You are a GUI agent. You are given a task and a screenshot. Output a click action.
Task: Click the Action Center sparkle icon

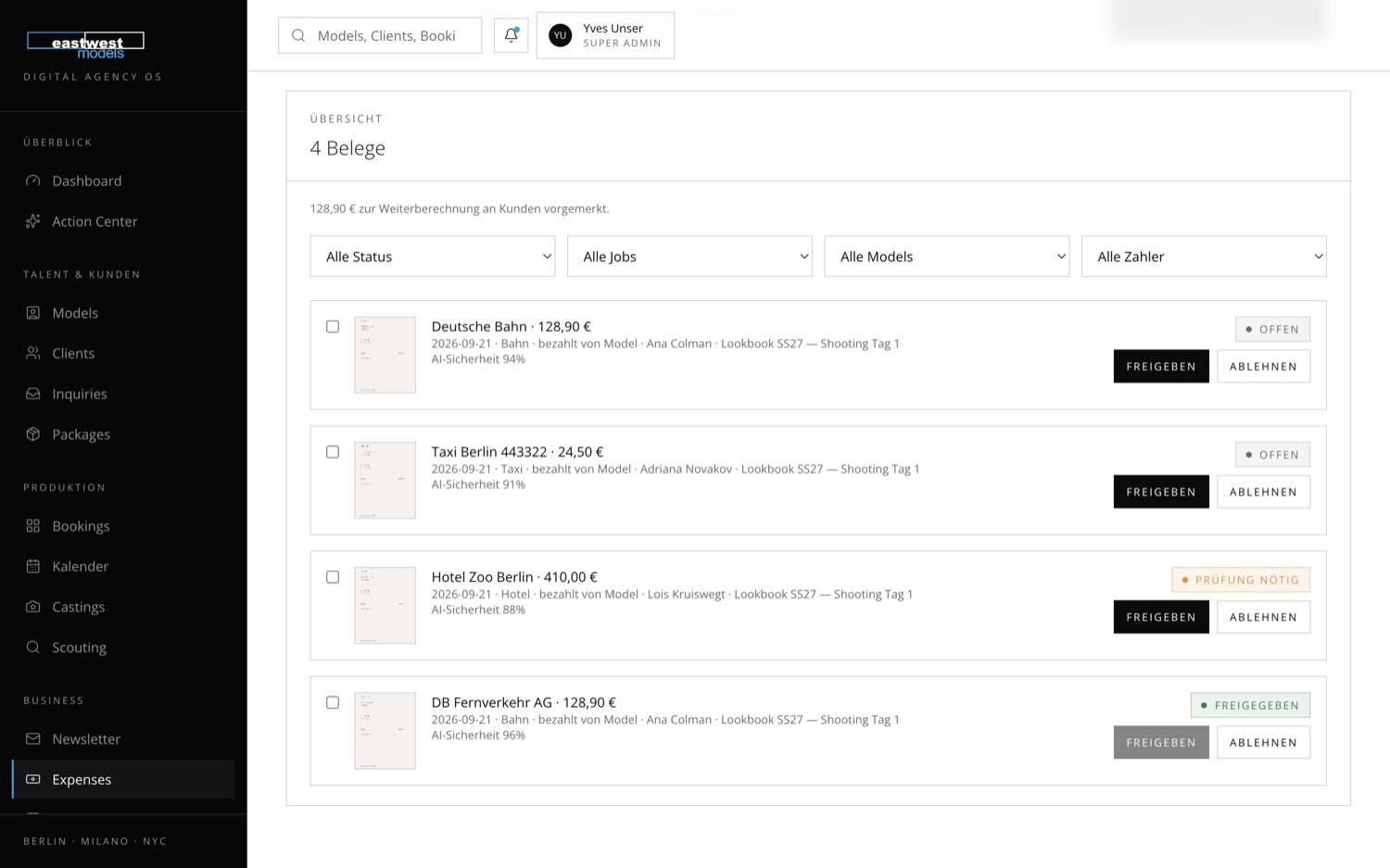tap(33, 221)
